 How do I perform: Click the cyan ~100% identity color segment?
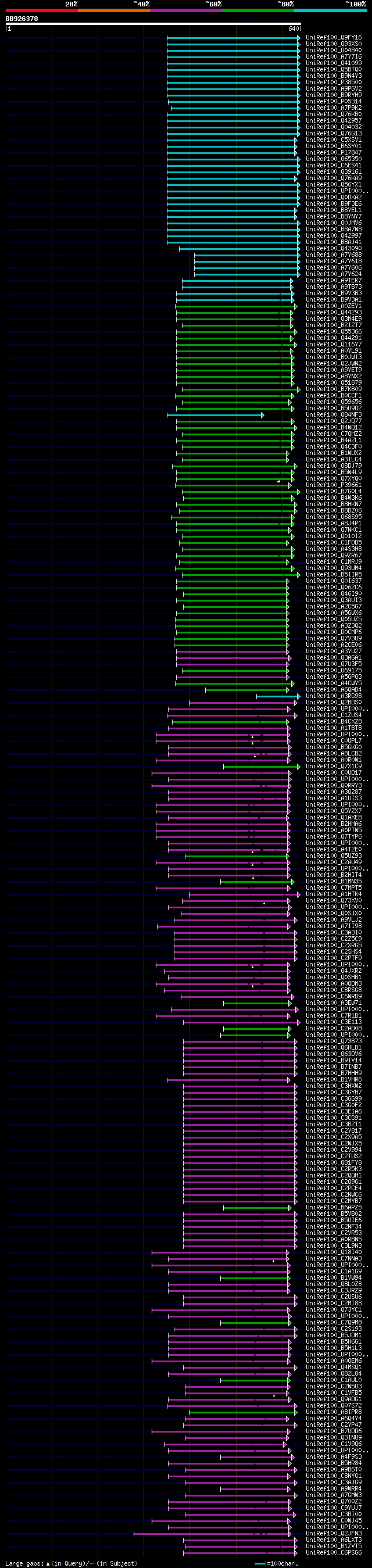pyautogui.click(x=330, y=10)
